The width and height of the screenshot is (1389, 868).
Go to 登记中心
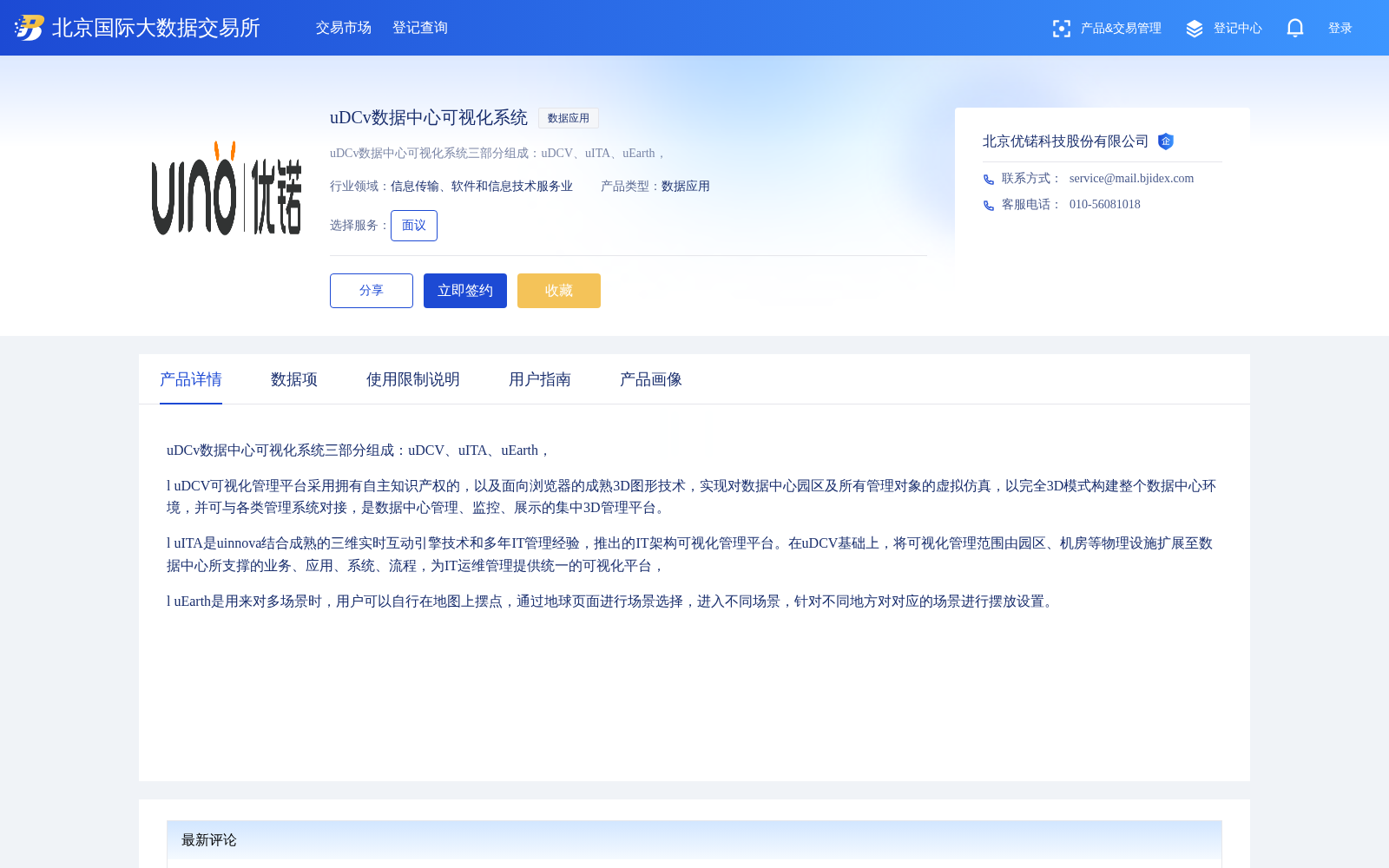point(1238,29)
